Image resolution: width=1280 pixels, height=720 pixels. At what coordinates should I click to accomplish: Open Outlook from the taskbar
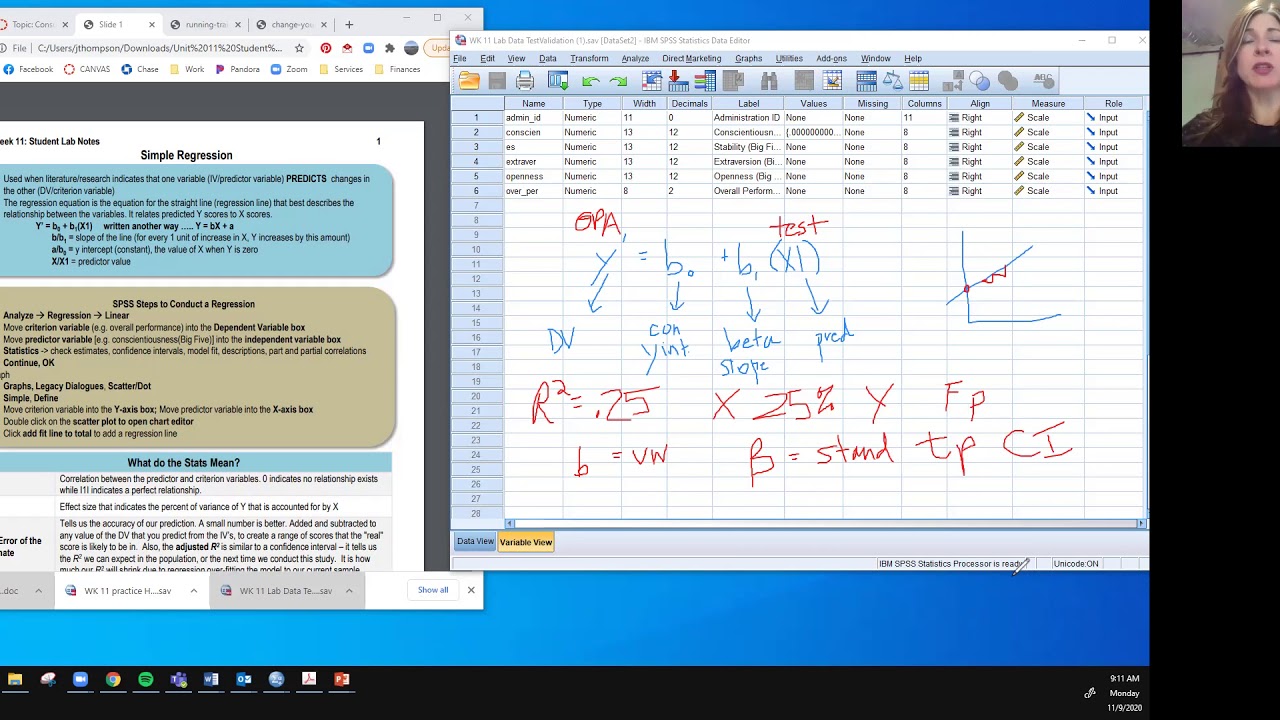pos(244,680)
